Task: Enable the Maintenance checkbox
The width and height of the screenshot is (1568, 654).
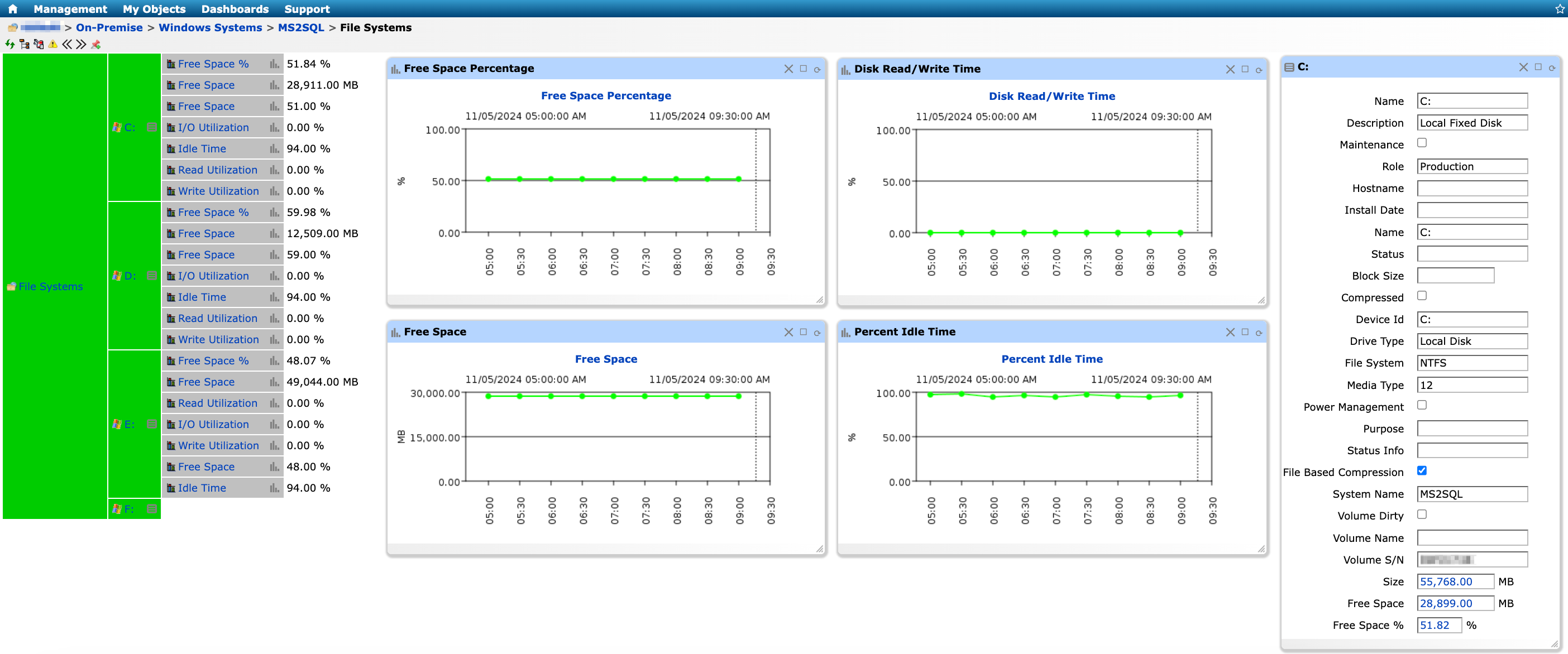Action: coord(1422,143)
